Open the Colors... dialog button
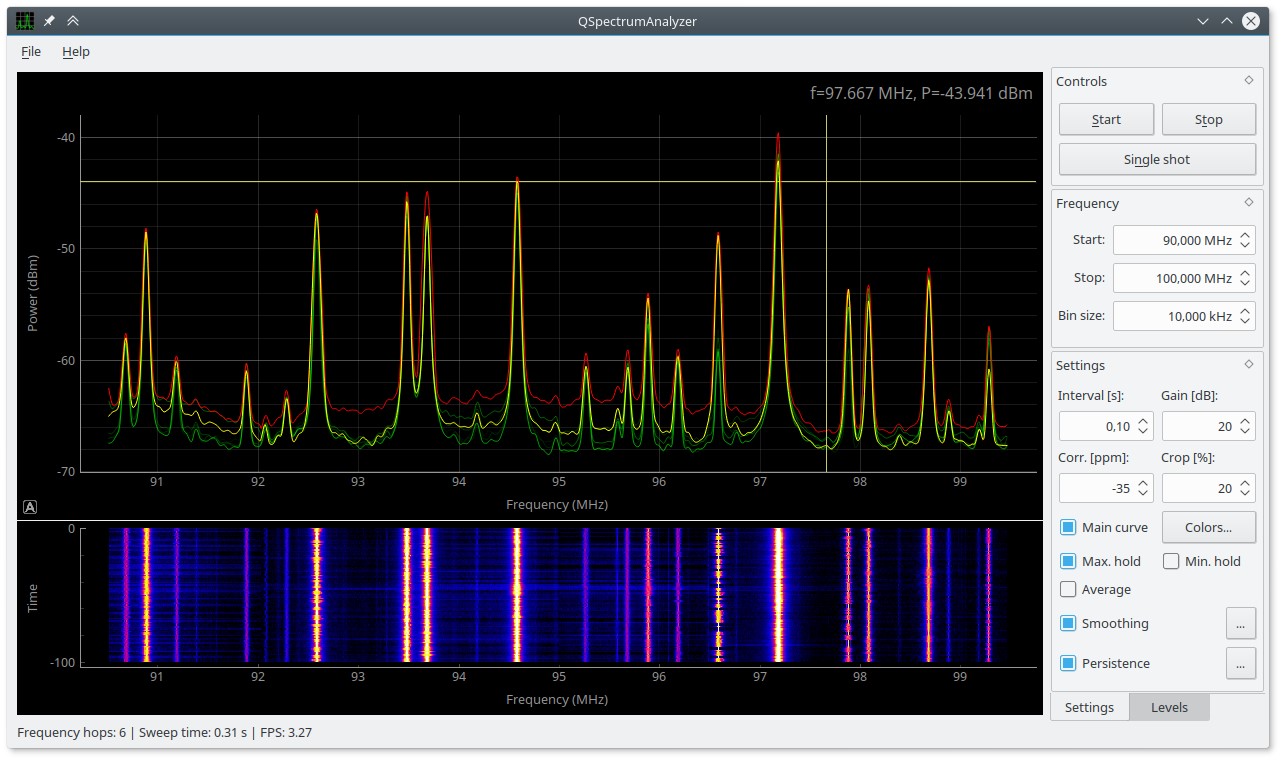Screen dimensions: 1282x761 [1208, 527]
